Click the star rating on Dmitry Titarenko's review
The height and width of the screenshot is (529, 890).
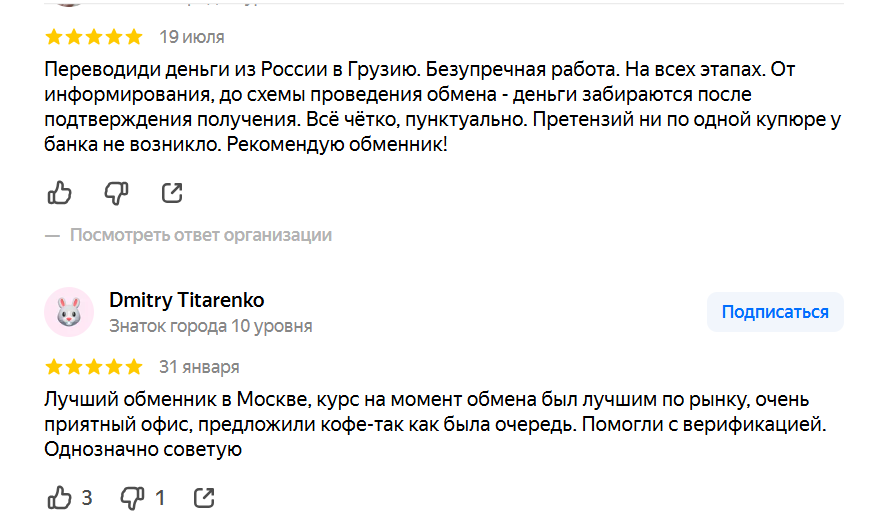[94, 366]
